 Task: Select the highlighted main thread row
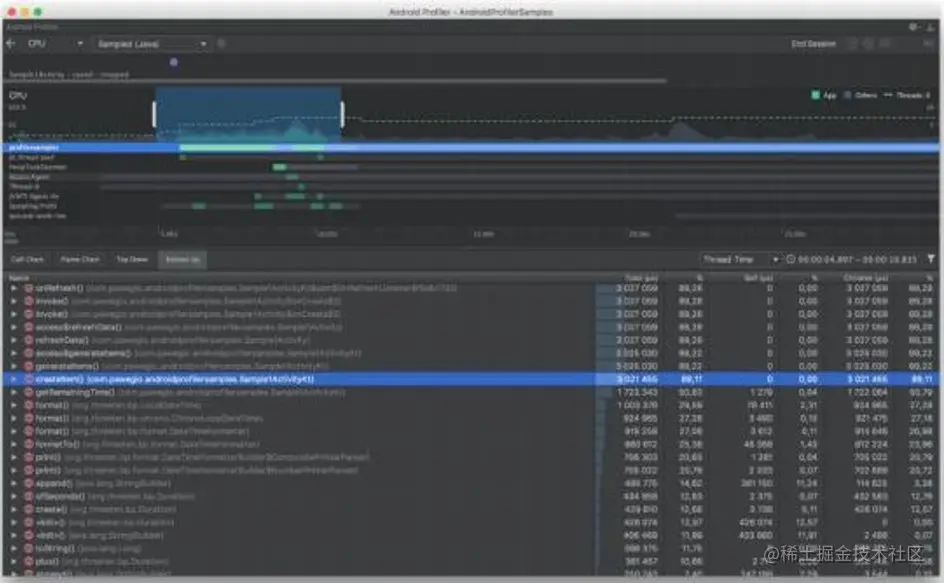[x=471, y=148]
